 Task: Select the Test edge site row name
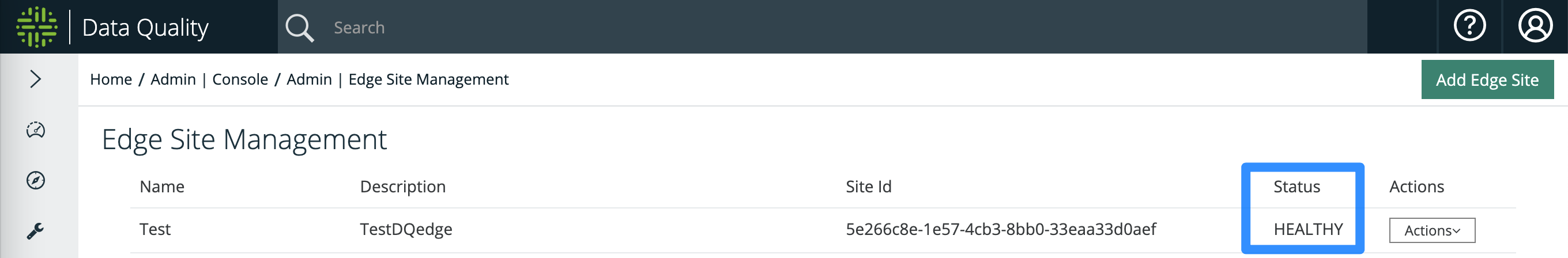[154, 229]
